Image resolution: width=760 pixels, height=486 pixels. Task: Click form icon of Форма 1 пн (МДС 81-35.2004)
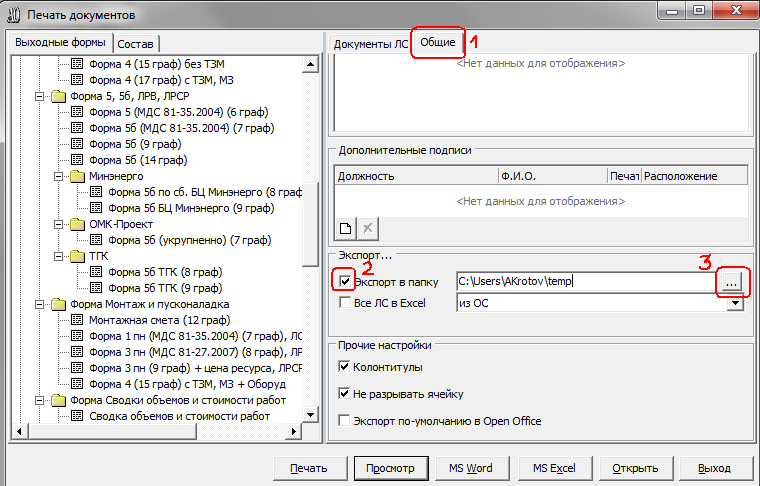click(x=77, y=336)
